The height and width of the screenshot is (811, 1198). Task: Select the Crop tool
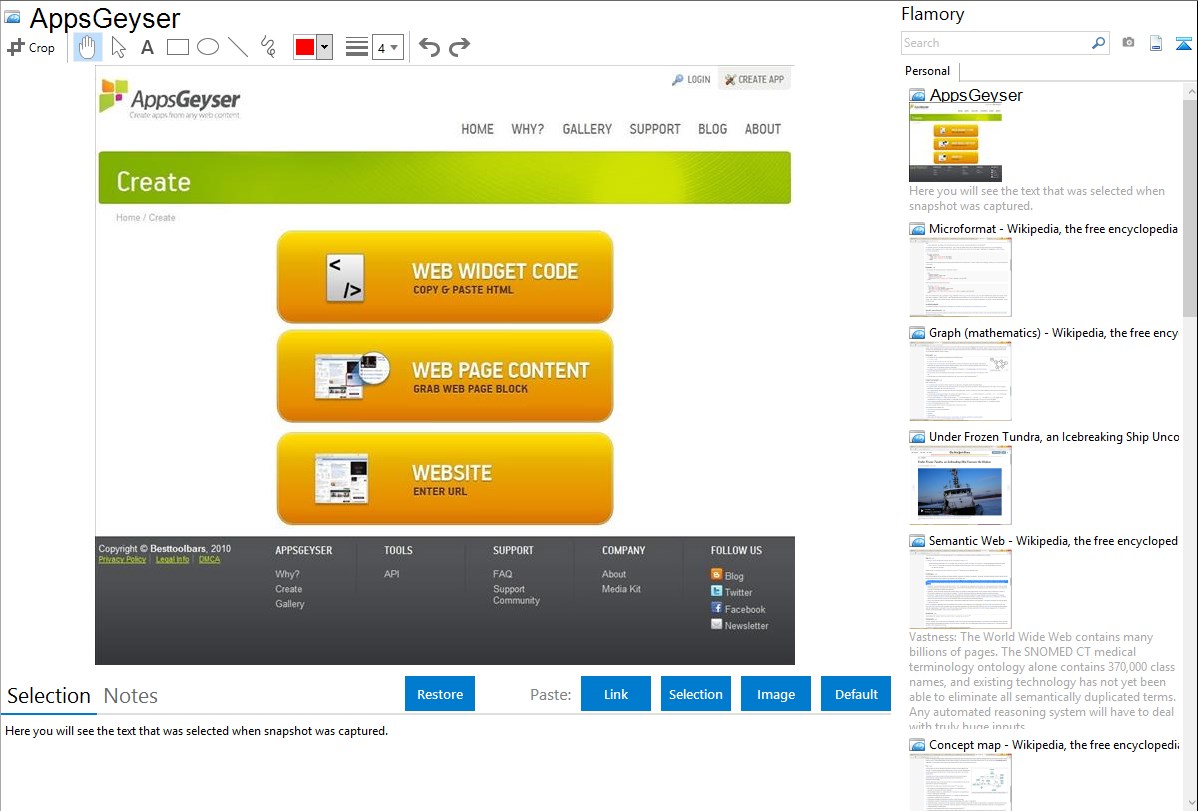tap(31, 47)
